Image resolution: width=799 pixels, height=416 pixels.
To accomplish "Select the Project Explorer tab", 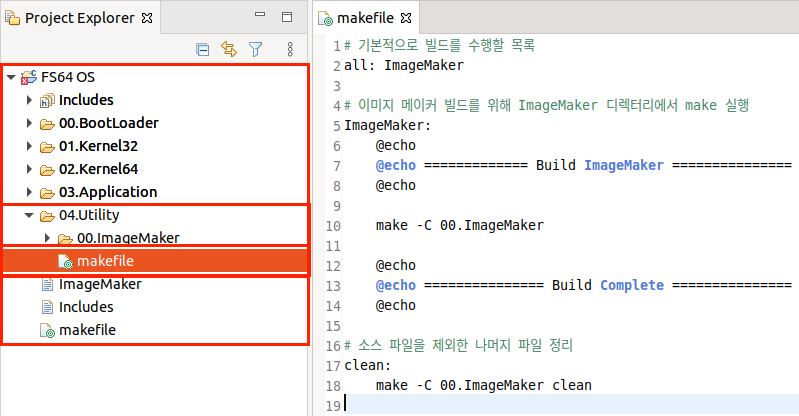I will pos(80,18).
